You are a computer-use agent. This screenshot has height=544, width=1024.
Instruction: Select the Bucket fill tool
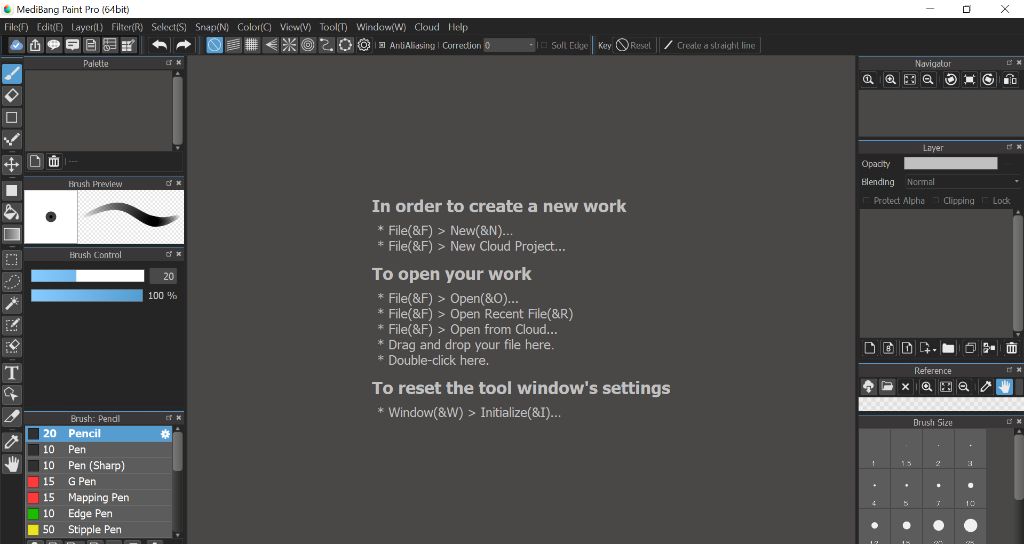(x=12, y=212)
